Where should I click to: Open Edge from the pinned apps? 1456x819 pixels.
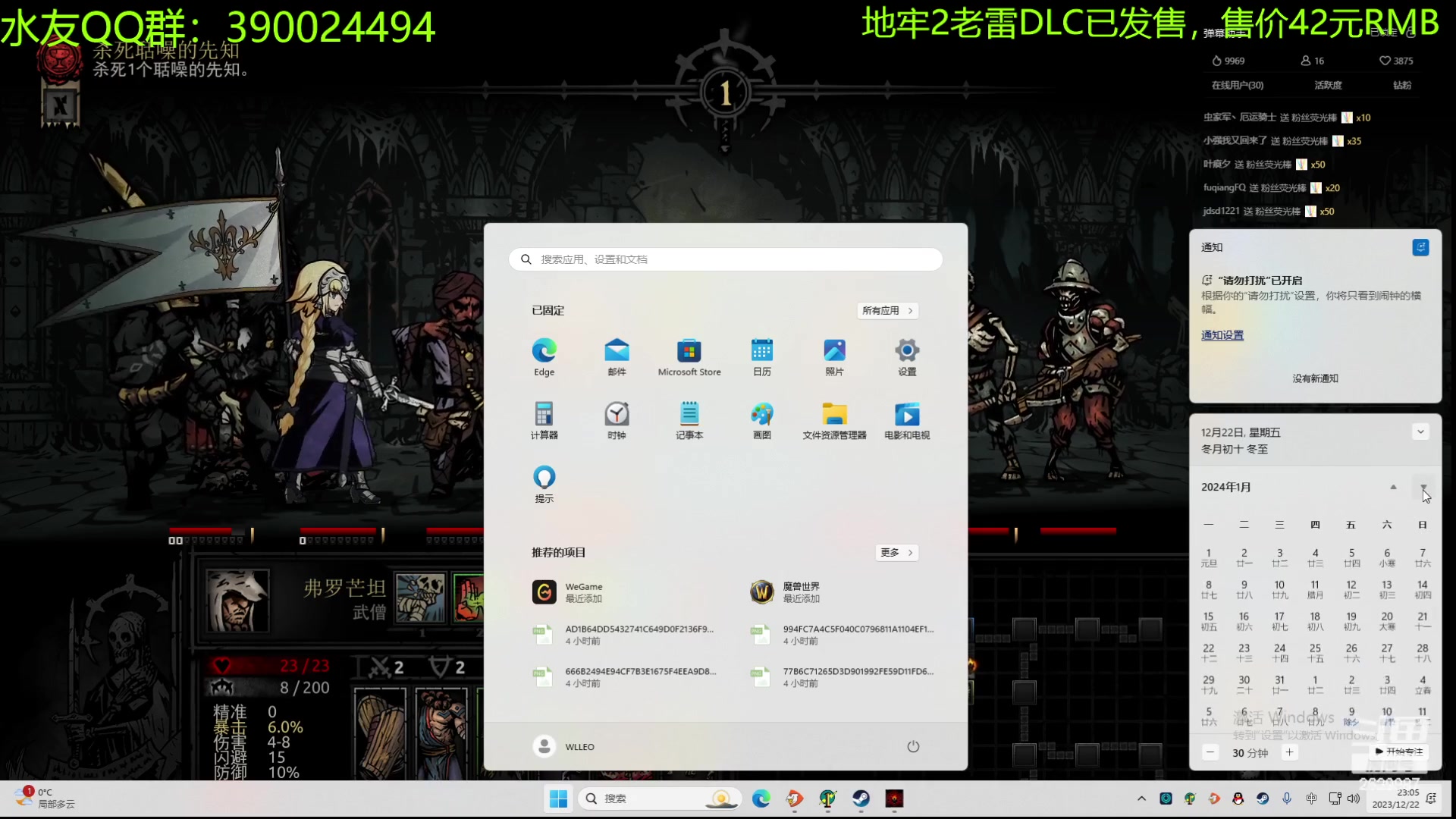pyautogui.click(x=544, y=357)
